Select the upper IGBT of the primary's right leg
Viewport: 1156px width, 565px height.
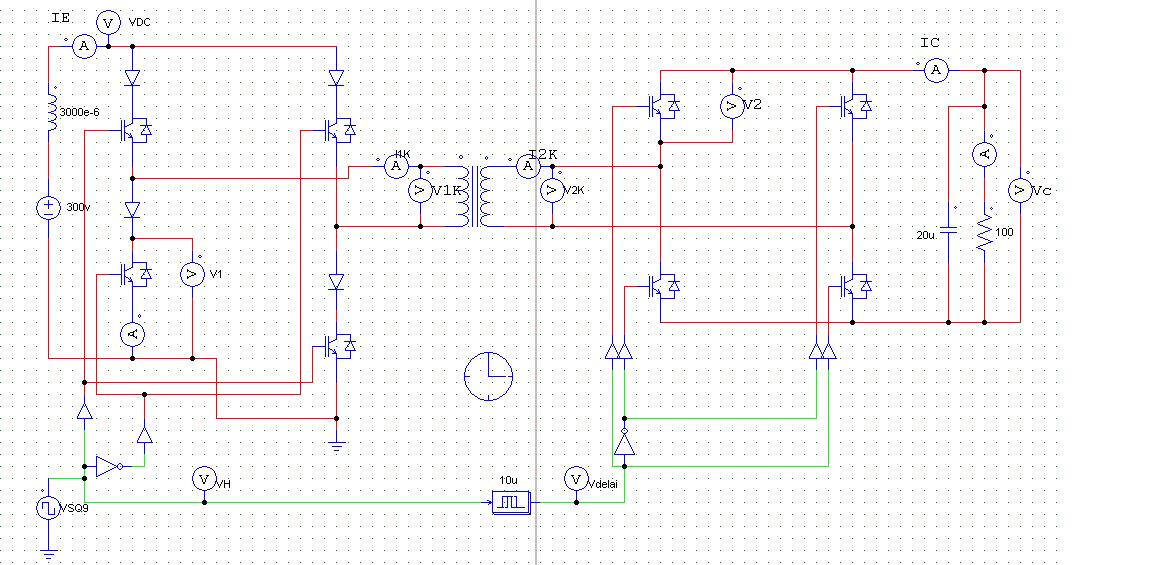pos(341,131)
